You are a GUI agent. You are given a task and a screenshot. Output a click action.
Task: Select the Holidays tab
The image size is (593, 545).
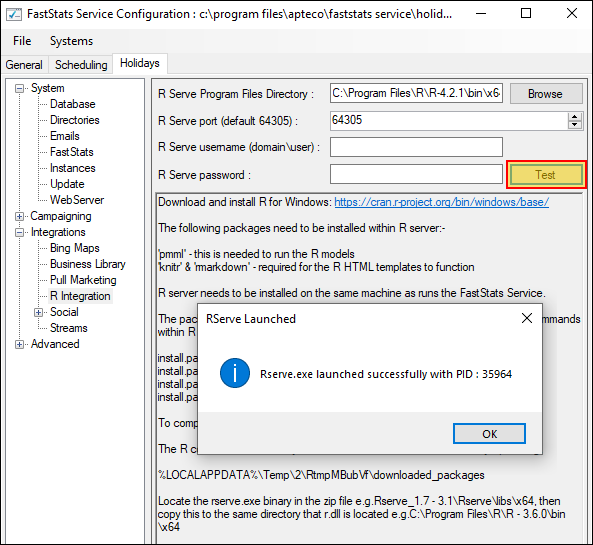pyautogui.click(x=140, y=63)
